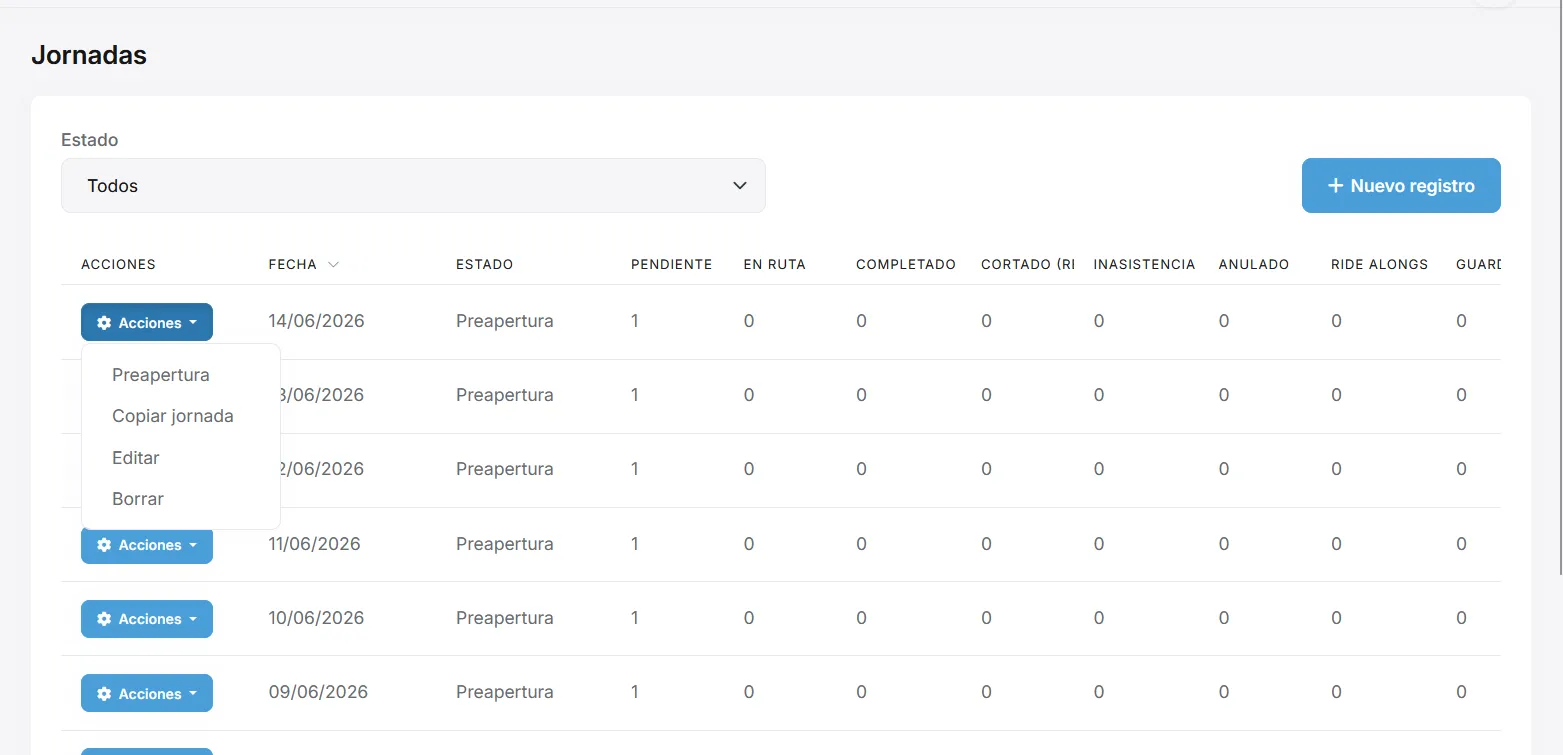1563x755 pixels.
Task: Click the ESTADO column header
Action: click(484, 264)
